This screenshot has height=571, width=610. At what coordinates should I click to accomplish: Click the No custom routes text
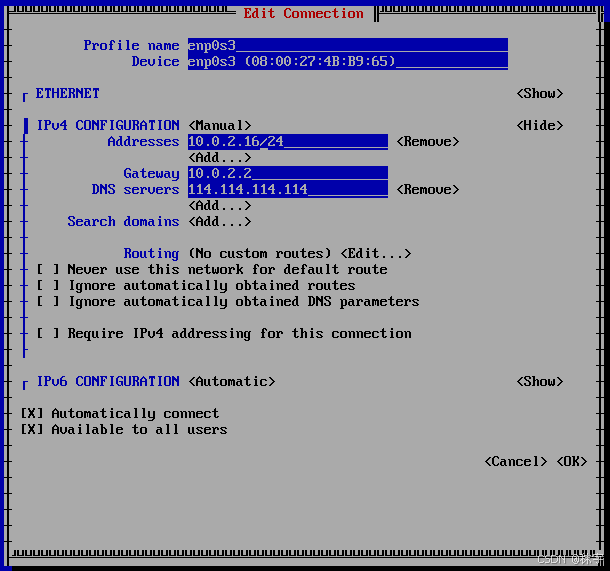(260, 254)
